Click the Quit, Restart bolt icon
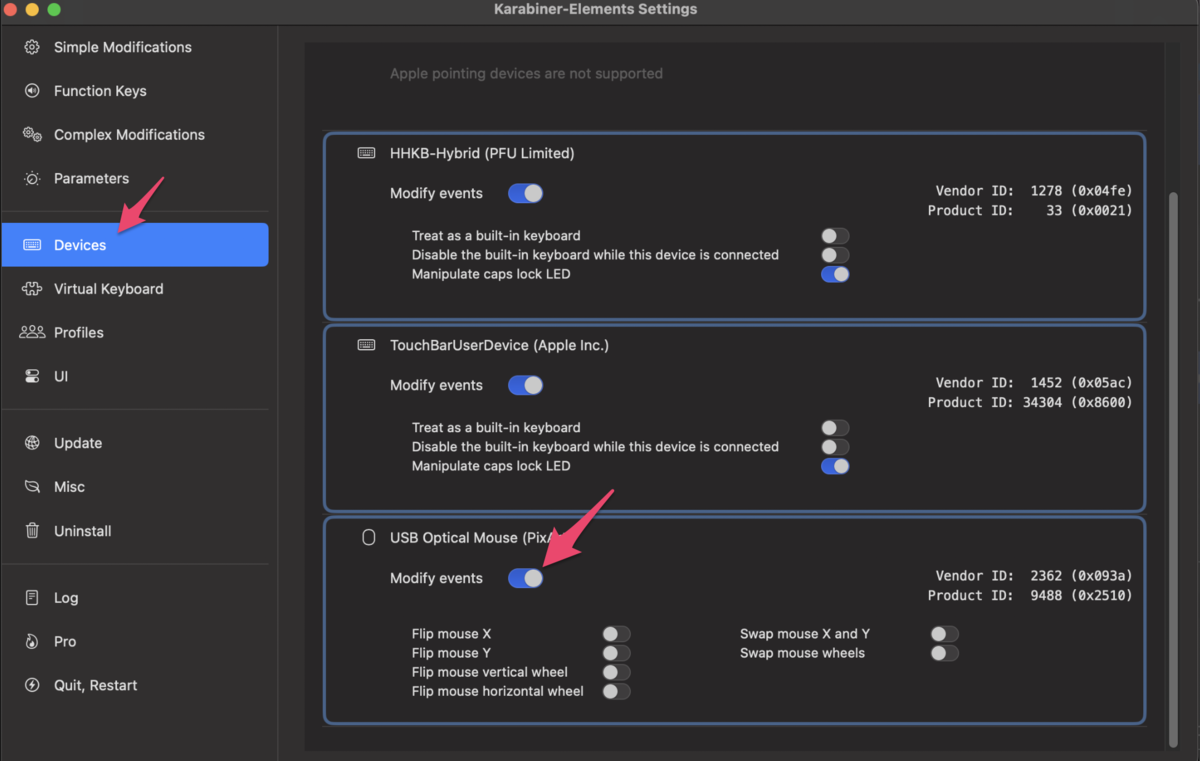The width and height of the screenshot is (1200, 761). 32,686
